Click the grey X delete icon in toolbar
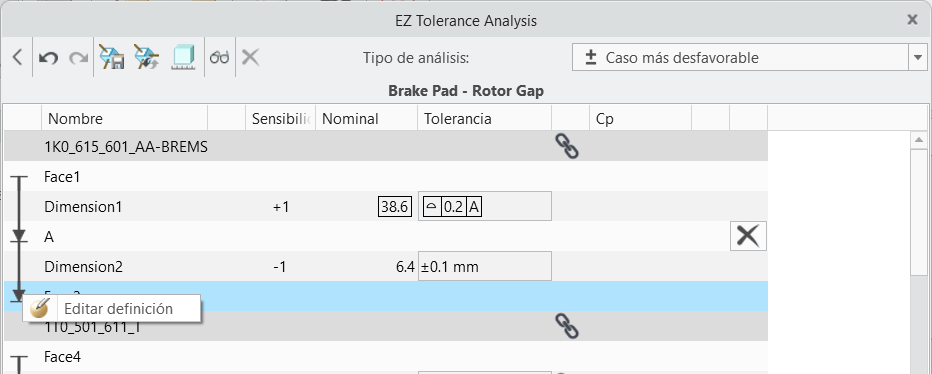Image resolution: width=932 pixels, height=374 pixels. pos(250,58)
